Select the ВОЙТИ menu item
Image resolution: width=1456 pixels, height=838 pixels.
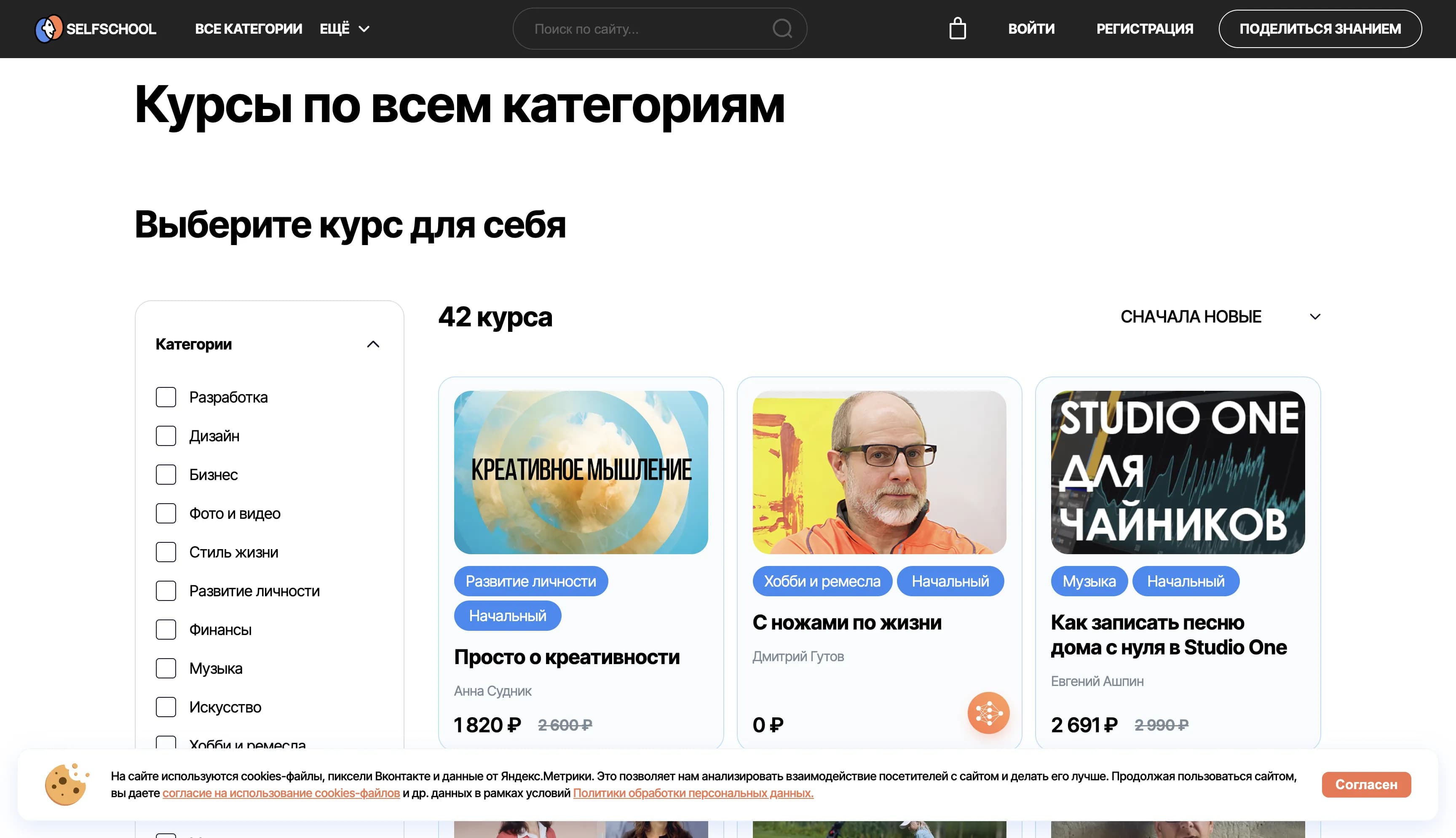[x=1030, y=28]
